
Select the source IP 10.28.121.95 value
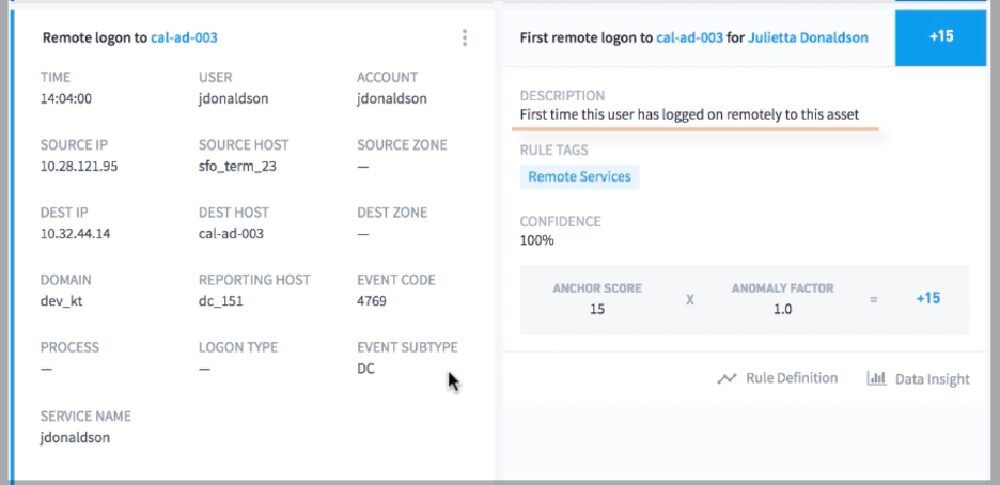click(x=79, y=167)
